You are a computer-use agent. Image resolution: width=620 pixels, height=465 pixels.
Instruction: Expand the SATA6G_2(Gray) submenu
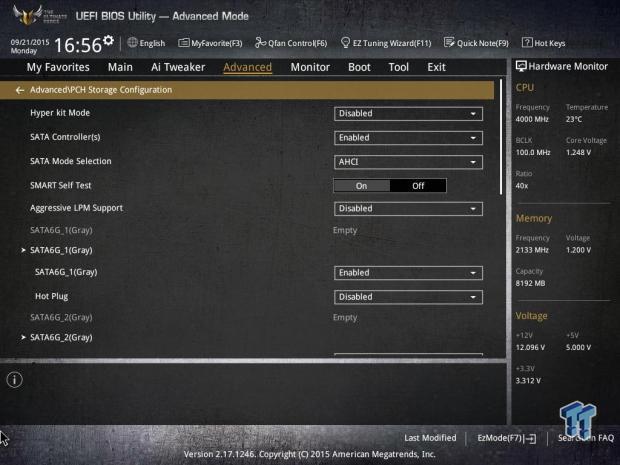pyautogui.click(x=60, y=338)
